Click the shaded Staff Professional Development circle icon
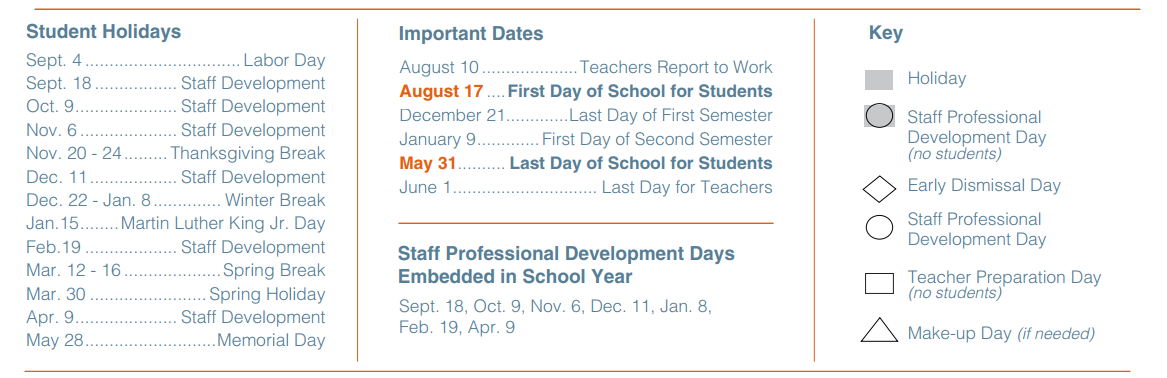This screenshot has width=1167, height=378. (x=880, y=117)
